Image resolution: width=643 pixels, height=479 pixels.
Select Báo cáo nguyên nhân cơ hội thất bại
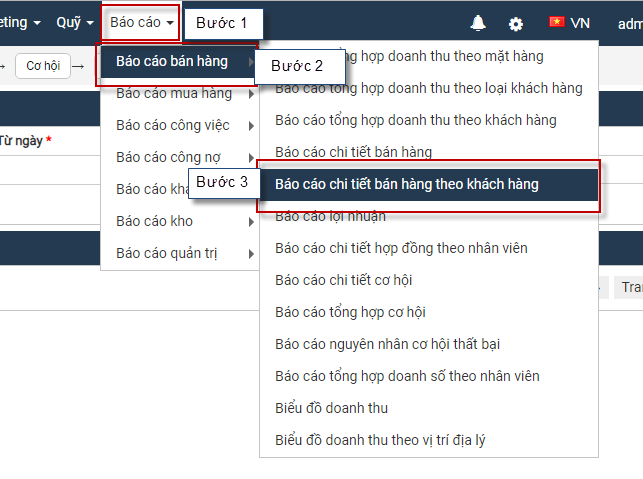pos(387,344)
